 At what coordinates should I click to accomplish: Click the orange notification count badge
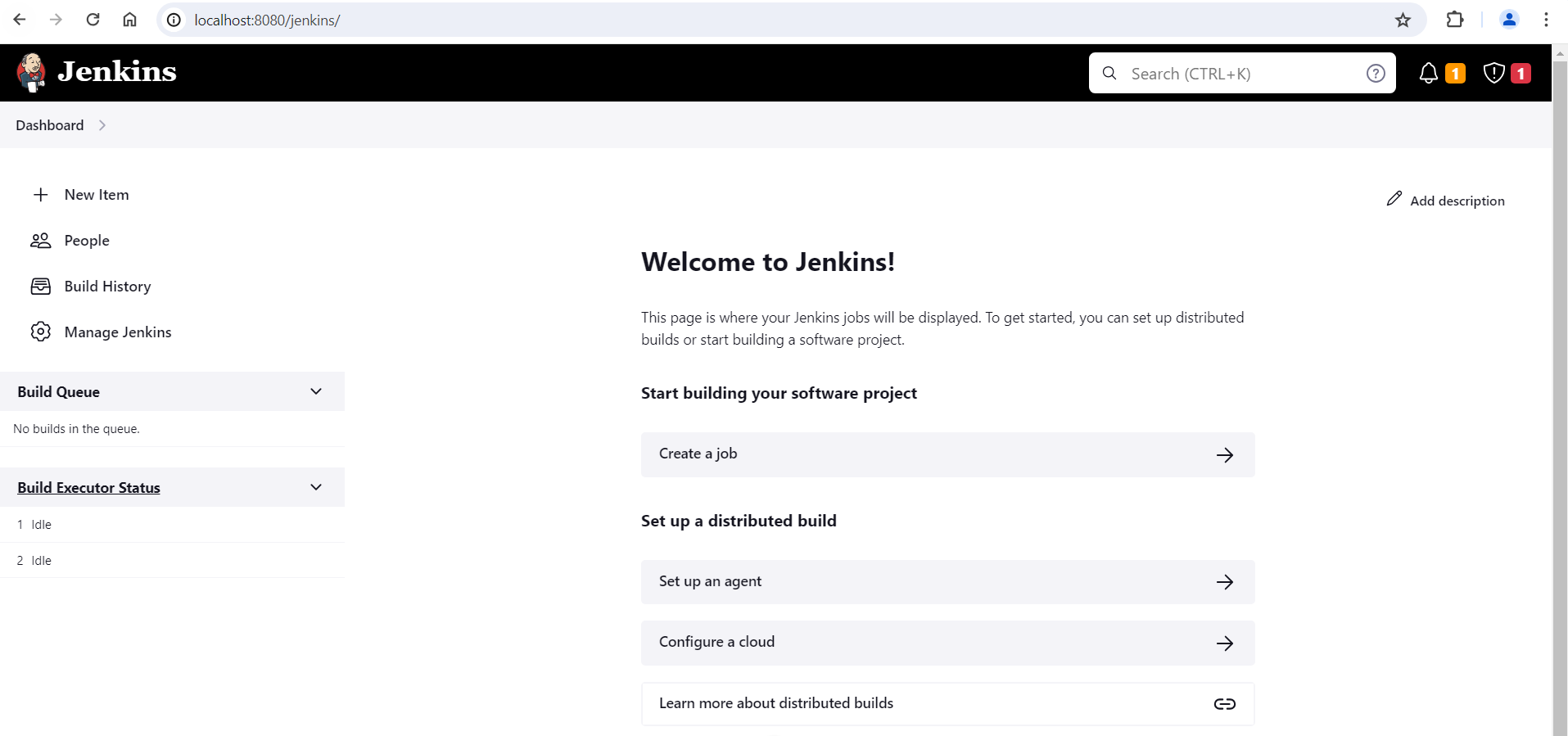point(1455,74)
